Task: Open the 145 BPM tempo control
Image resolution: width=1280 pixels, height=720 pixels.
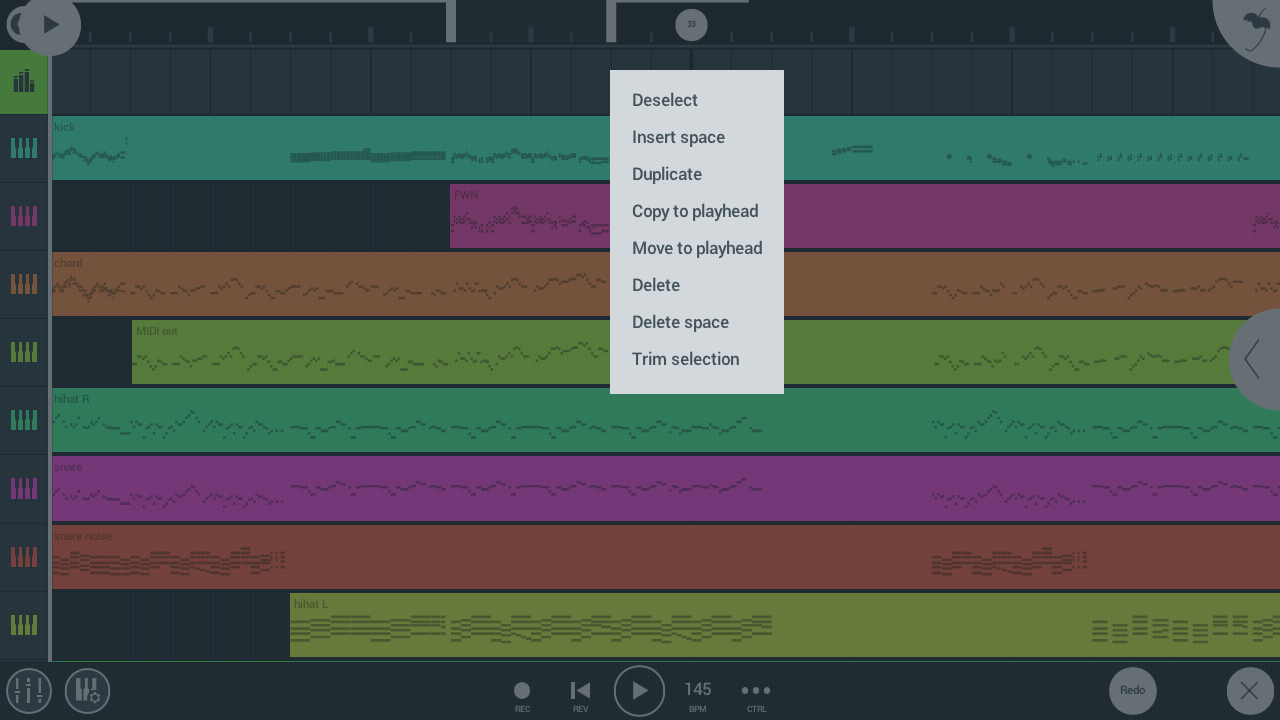Action: tap(698, 694)
